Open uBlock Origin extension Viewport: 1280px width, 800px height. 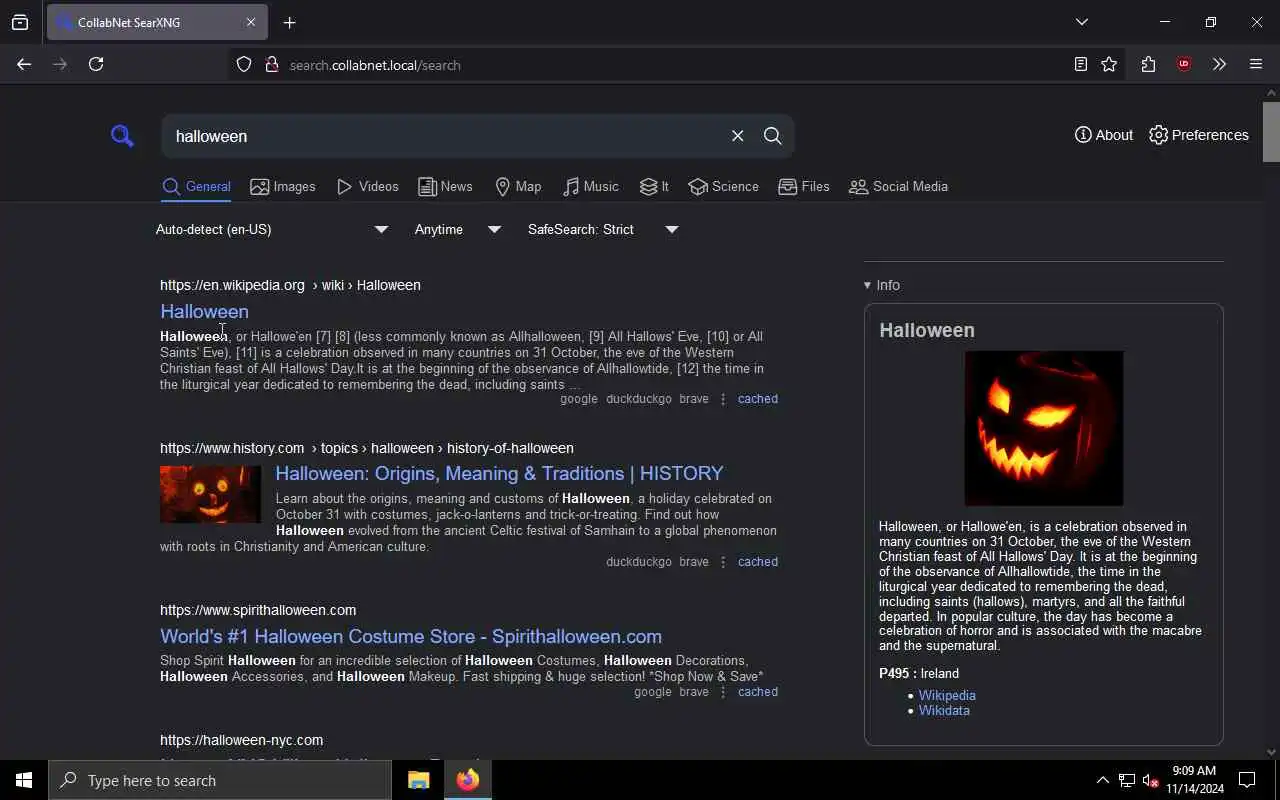click(x=1184, y=65)
